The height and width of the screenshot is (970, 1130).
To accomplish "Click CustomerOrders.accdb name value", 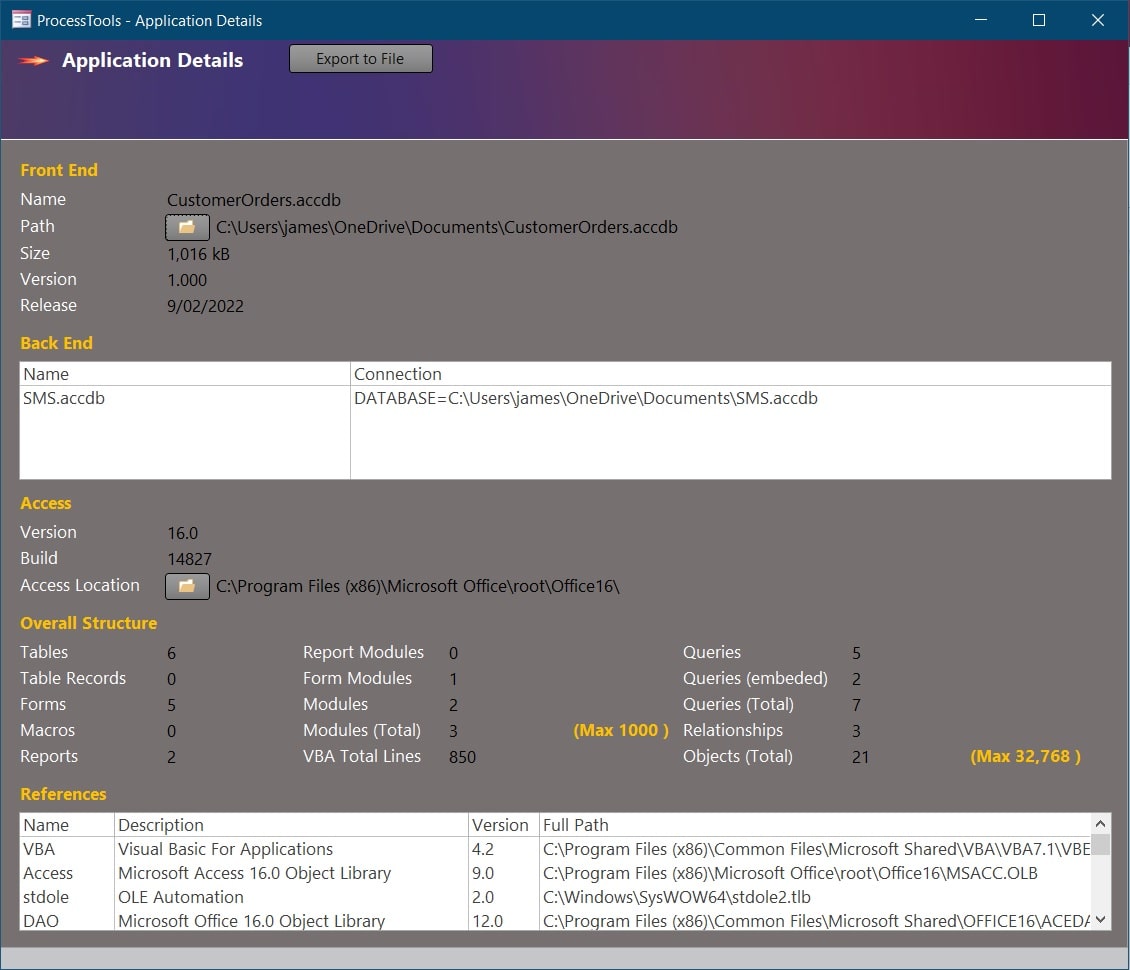I will click(254, 200).
